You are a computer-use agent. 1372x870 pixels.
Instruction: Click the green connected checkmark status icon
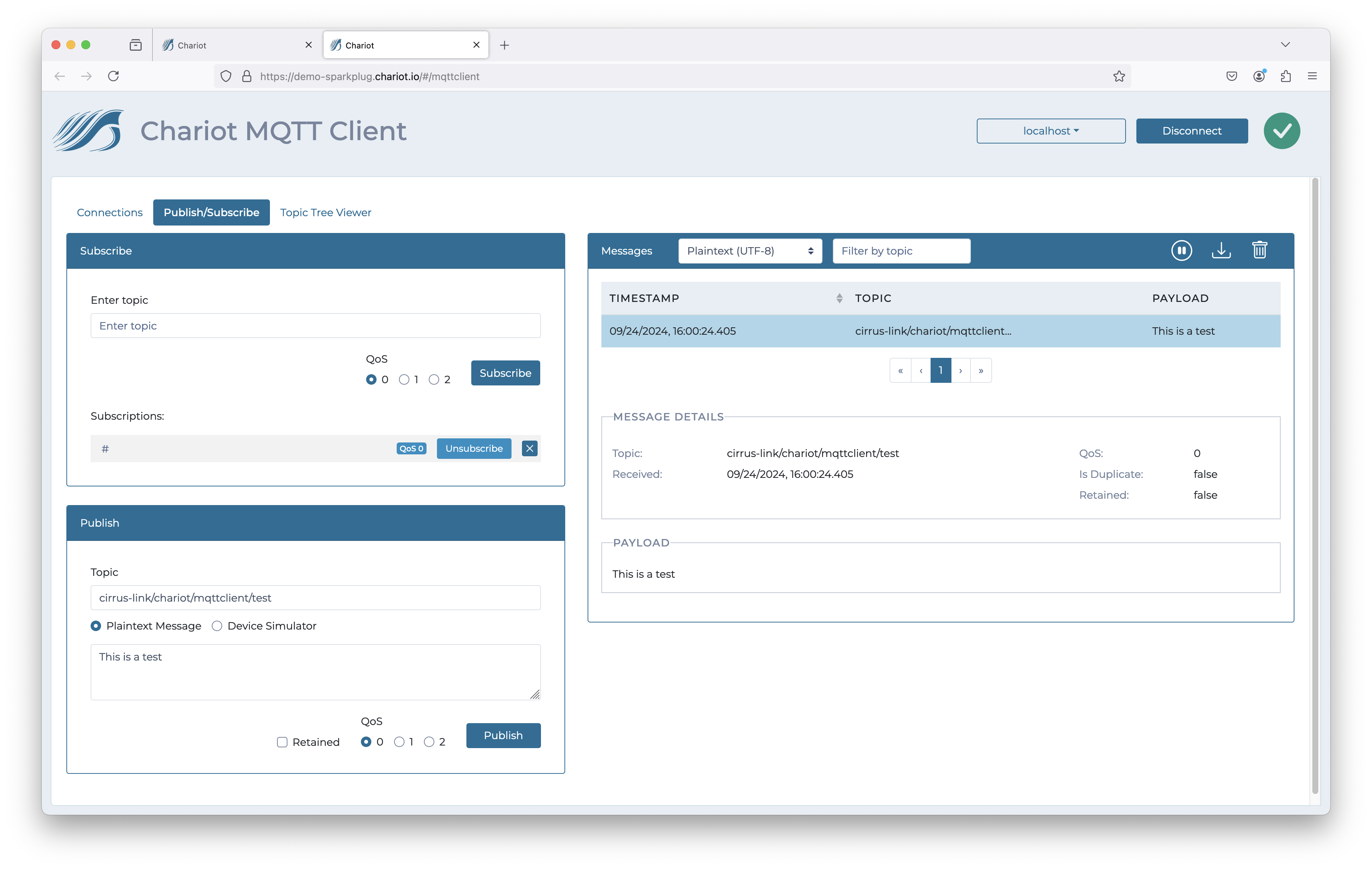[1281, 130]
